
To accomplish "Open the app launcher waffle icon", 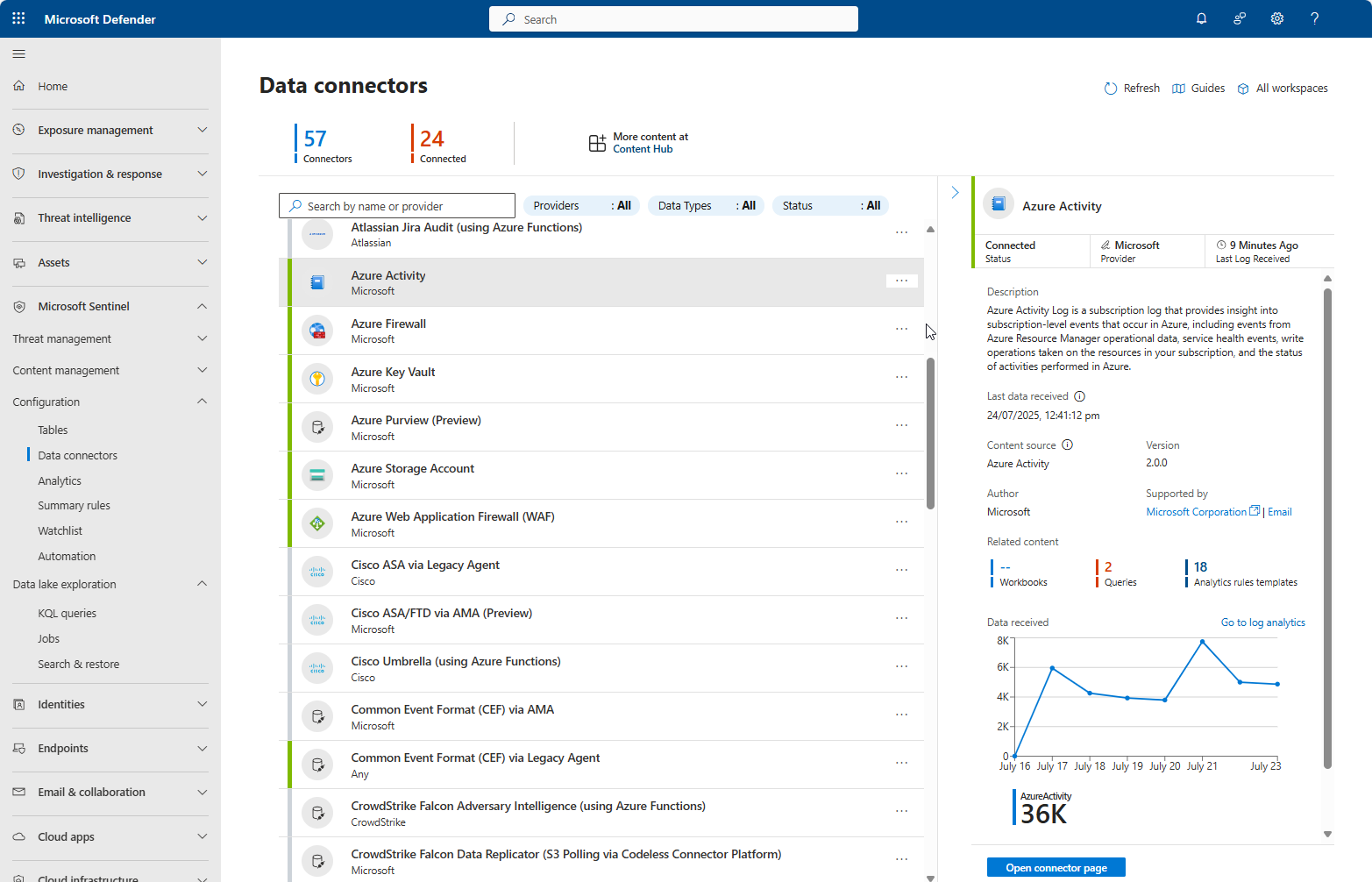I will 18,18.
